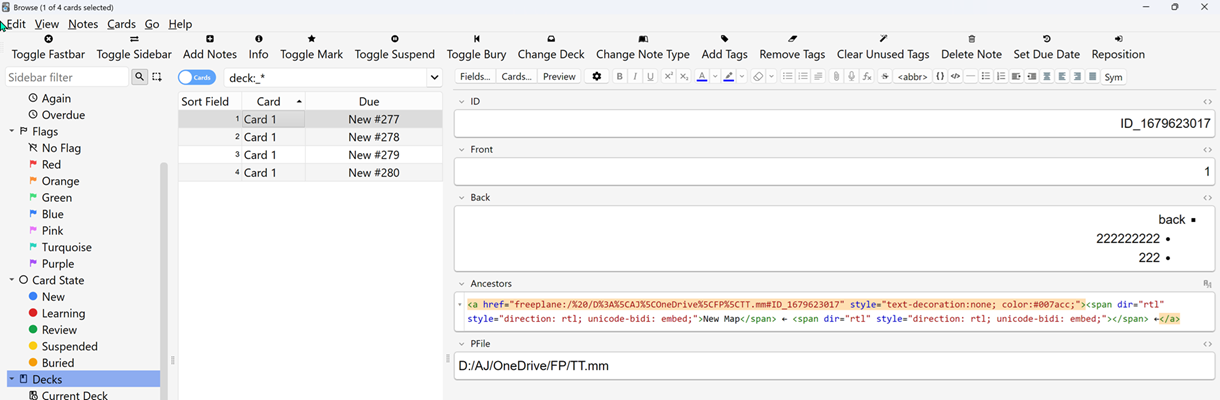
Task: Toggle HTML editor for Front field
Action: [x=1207, y=150]
